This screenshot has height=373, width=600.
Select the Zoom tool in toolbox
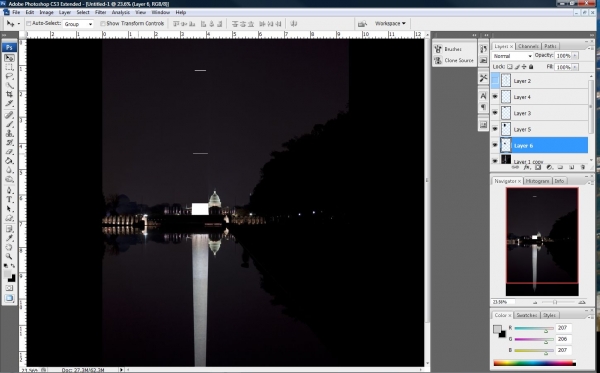pyautogui.click(x=9, y=256)
